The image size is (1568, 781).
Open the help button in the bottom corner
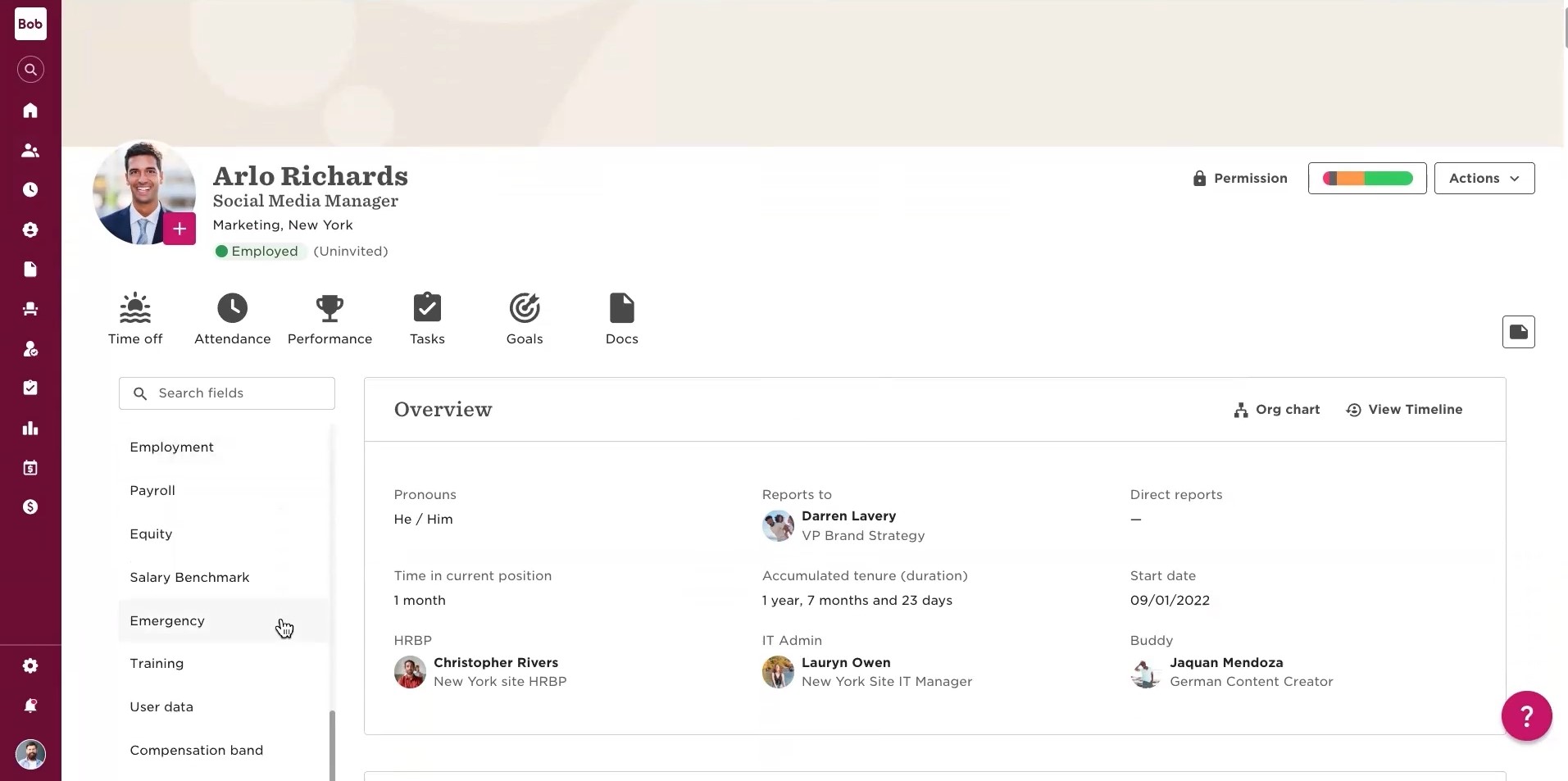(x=1525, y=715)
